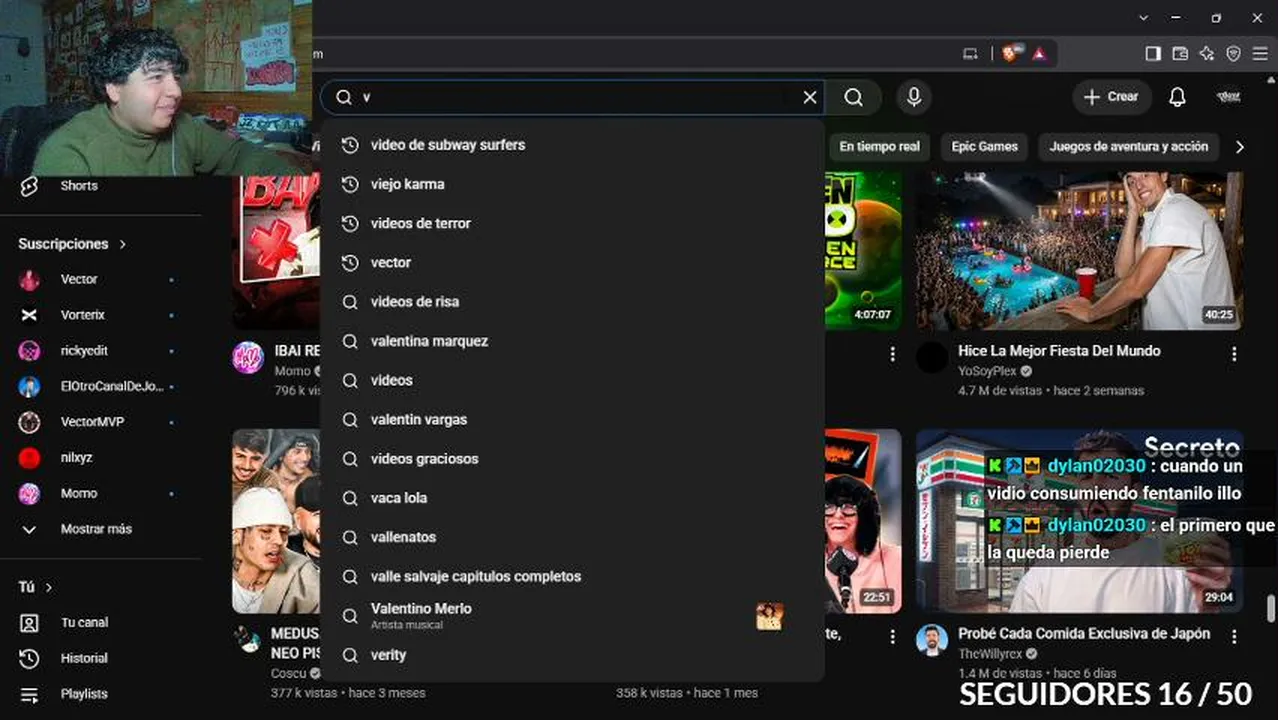
Task: Open the Ben 10 video thumbnail 4:07:07
Action: pyautogui.click(x=864, y=250)
